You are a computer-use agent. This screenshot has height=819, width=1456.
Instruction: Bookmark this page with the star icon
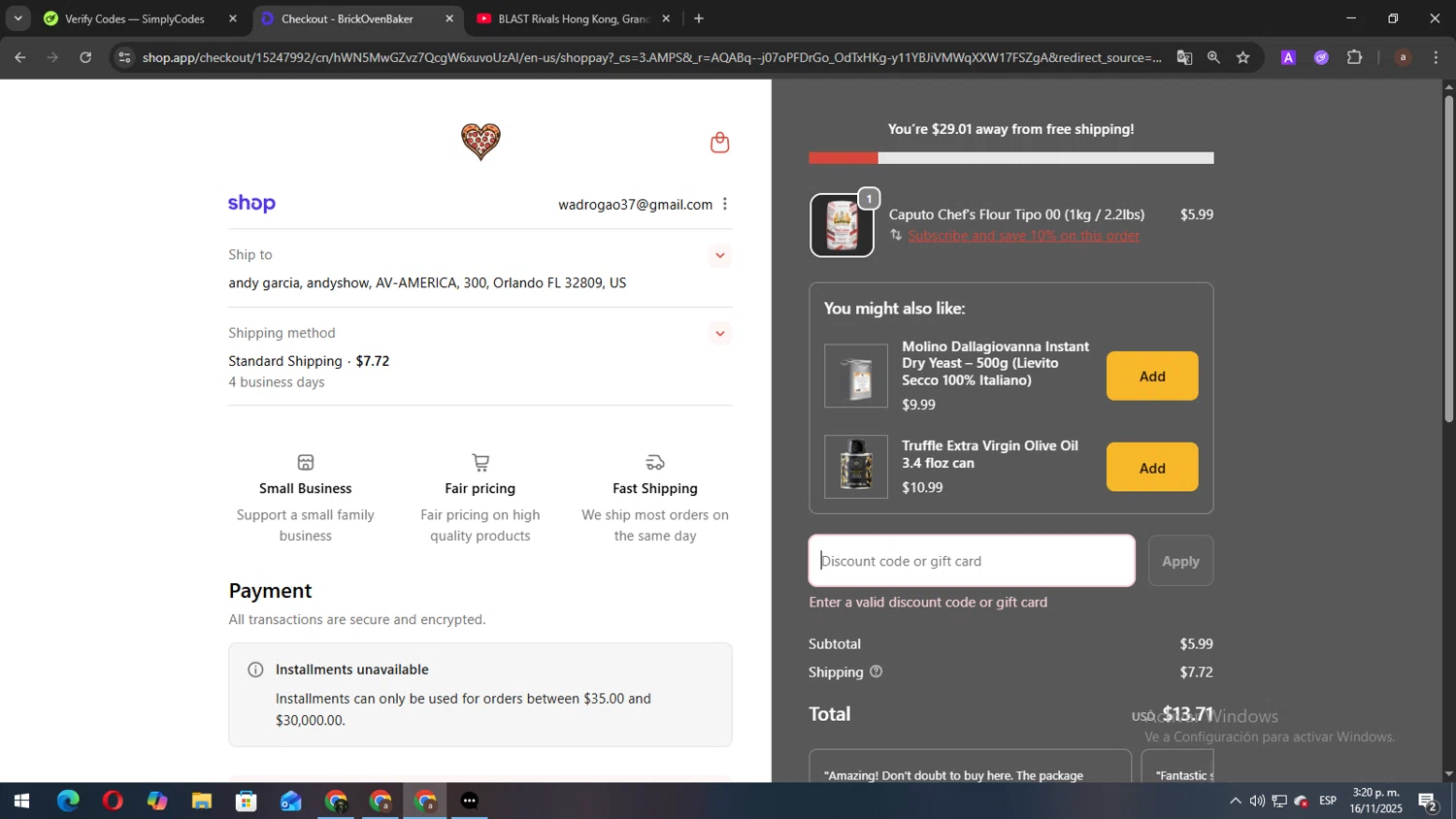pos(1243,57)
